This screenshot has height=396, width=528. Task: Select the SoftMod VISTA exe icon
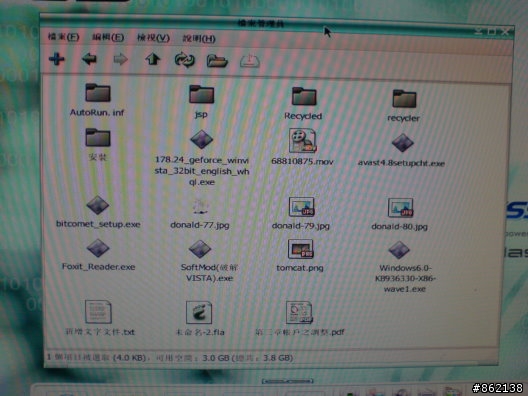click(200, 249)
